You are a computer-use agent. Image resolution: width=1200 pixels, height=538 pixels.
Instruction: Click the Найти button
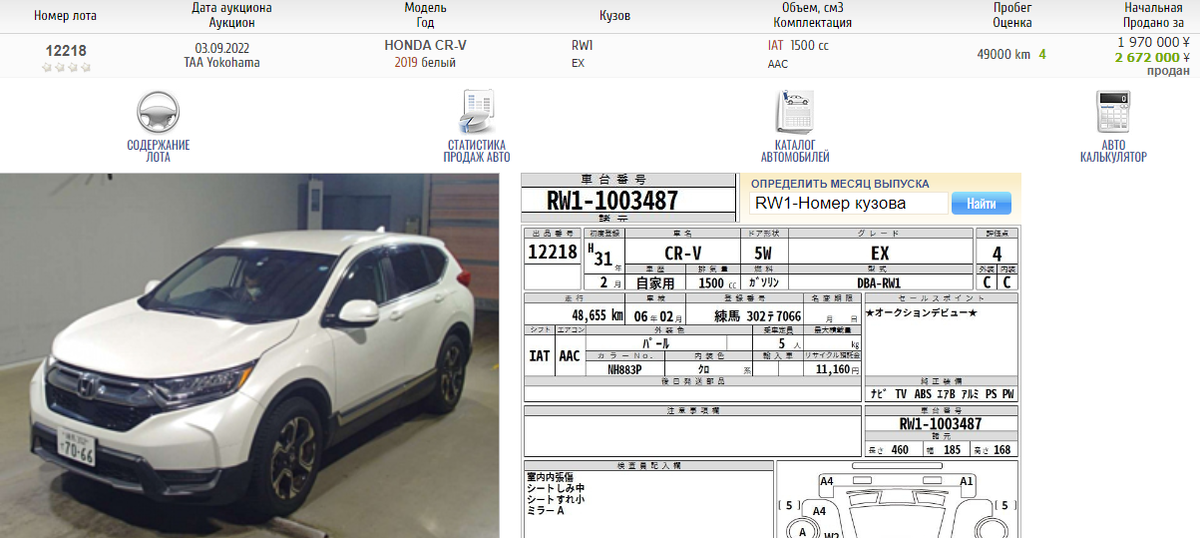pos(981,203)
